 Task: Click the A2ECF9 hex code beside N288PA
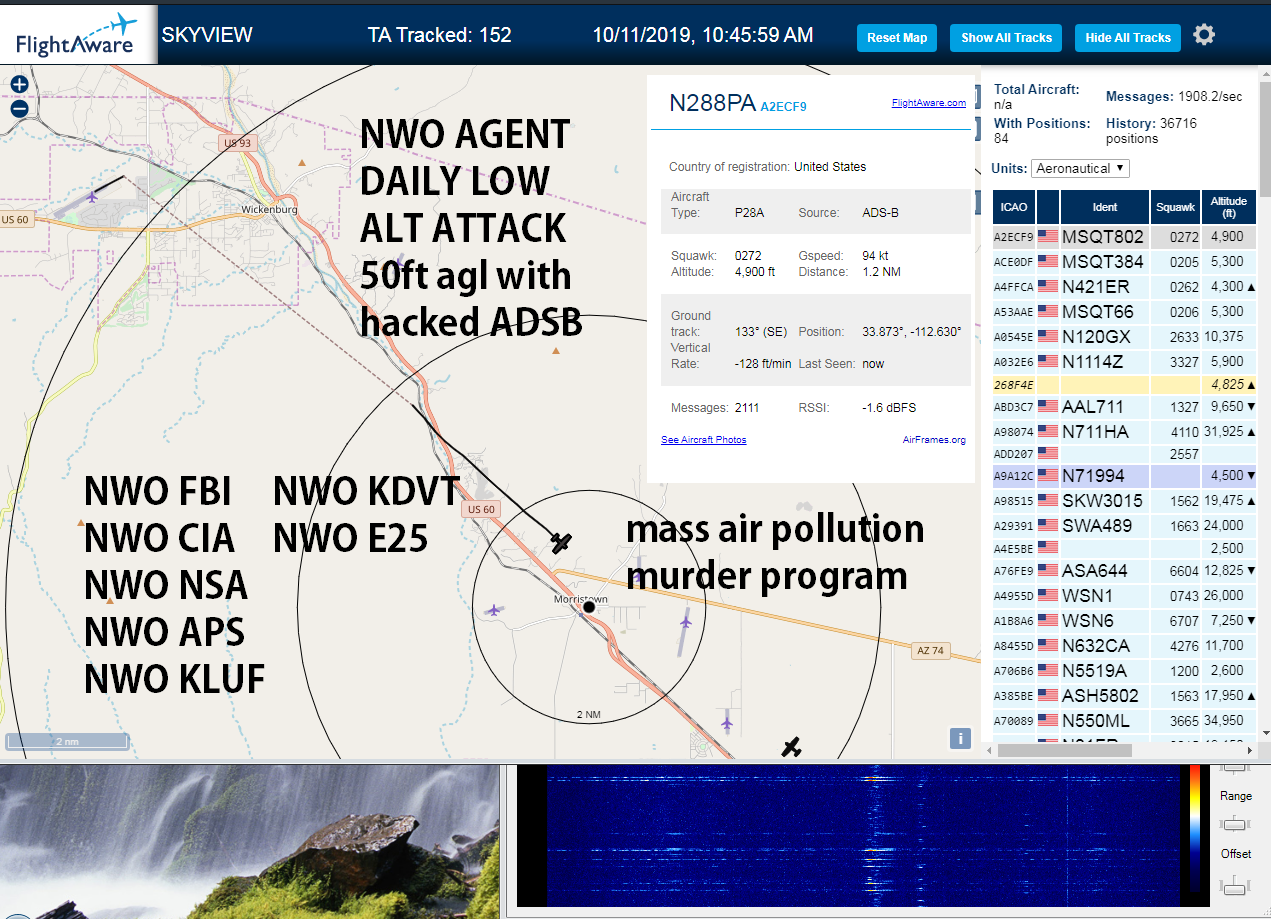click(783, 106)
